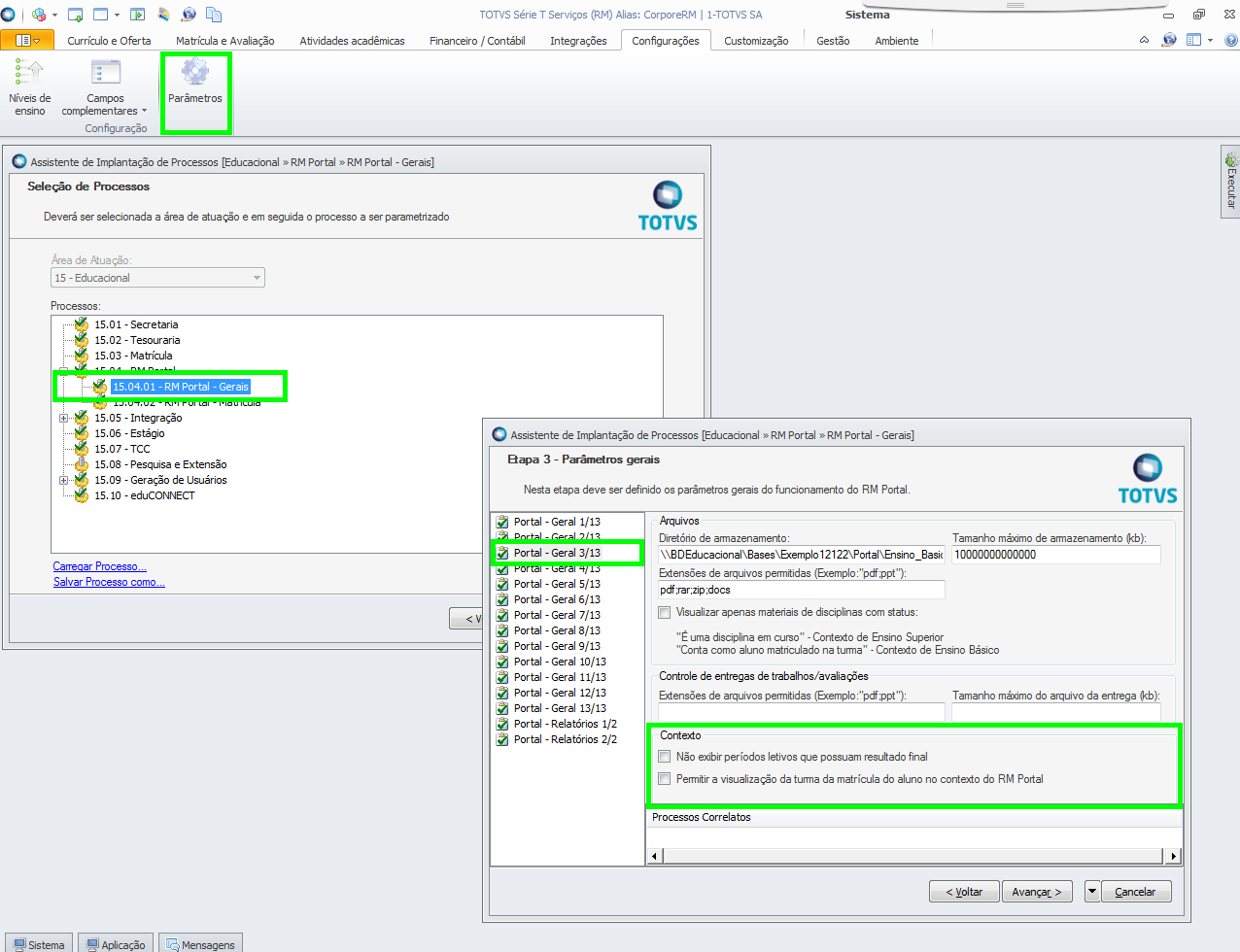Select 15.04.01 - RM Portal - Gerais
Viewport: 1240px width, 952px height.
181,387
